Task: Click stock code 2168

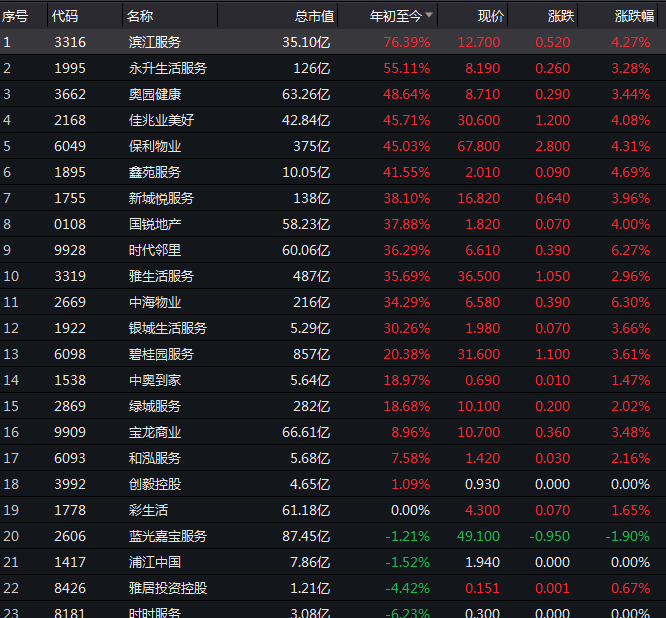Action: pos(70,120)
